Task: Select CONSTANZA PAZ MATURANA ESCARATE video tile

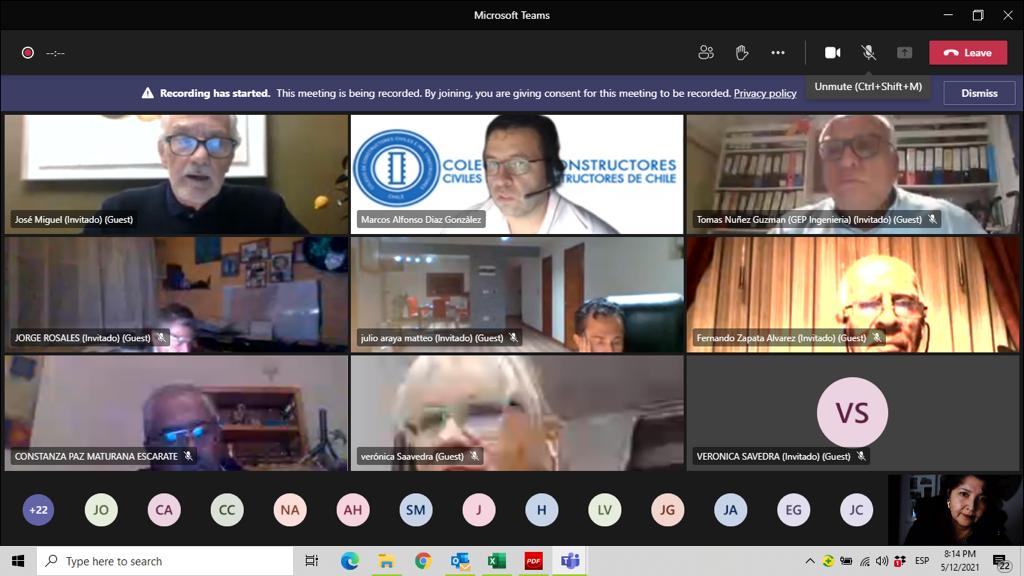Action: coord(176,413)
